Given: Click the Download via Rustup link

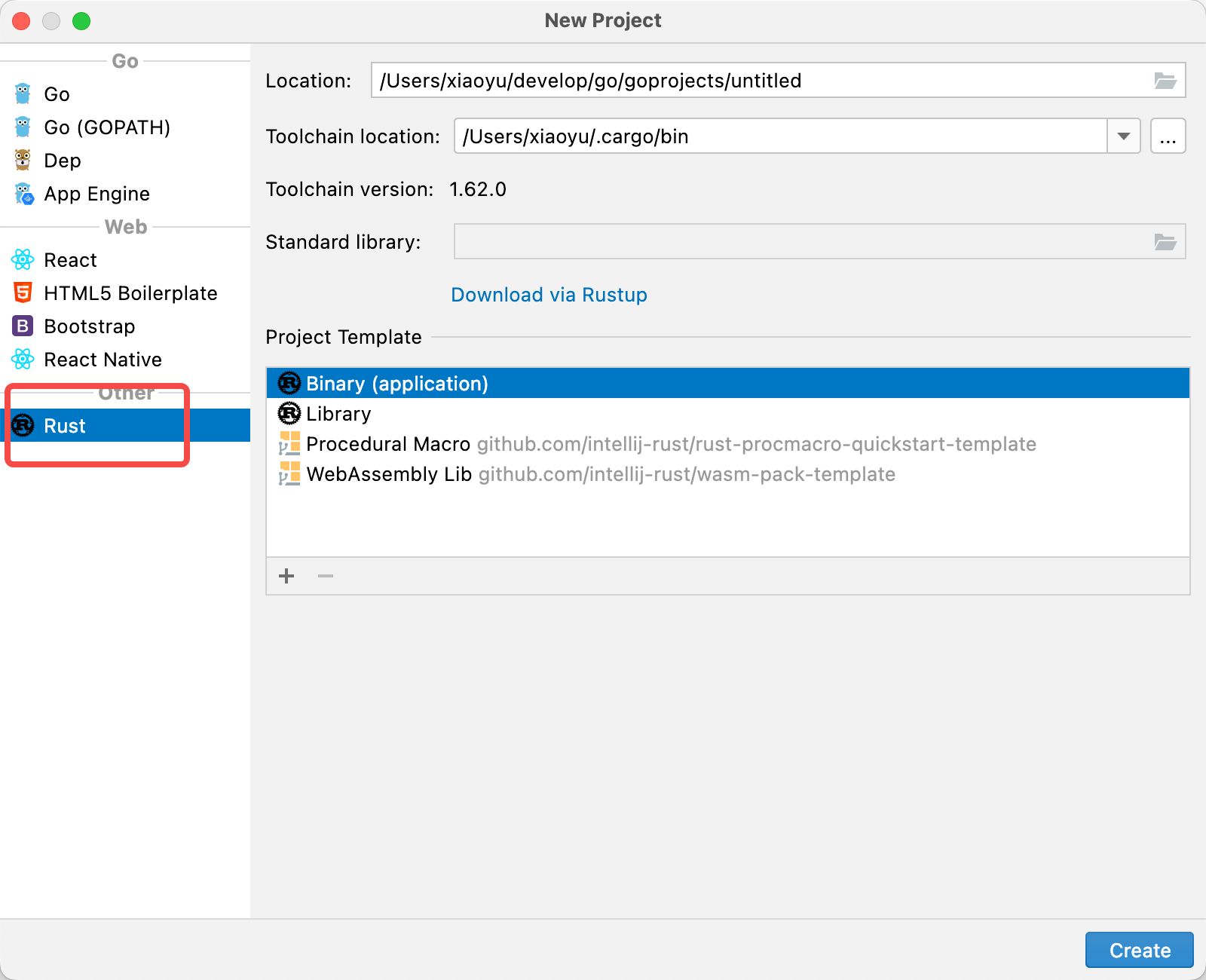Looking at the screenshot, I should coord(549,295).
